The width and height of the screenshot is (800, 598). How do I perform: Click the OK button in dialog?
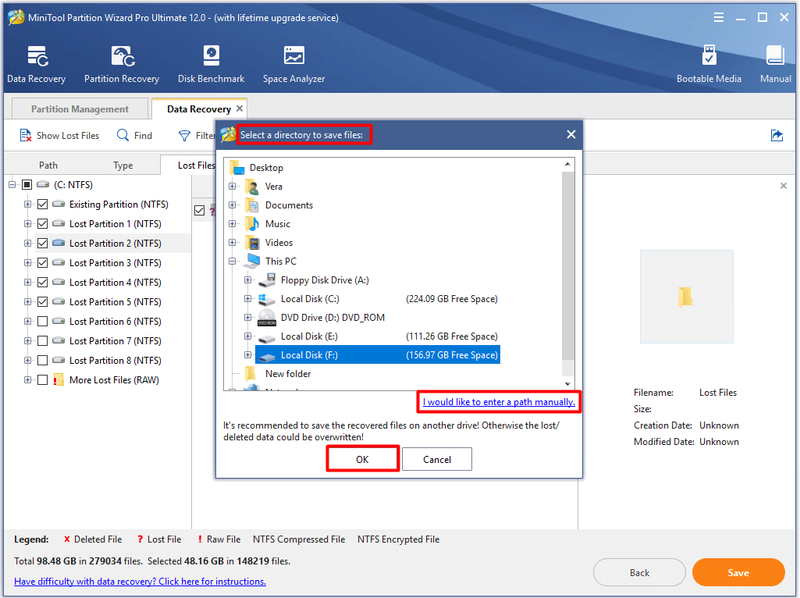coord(362,459)
